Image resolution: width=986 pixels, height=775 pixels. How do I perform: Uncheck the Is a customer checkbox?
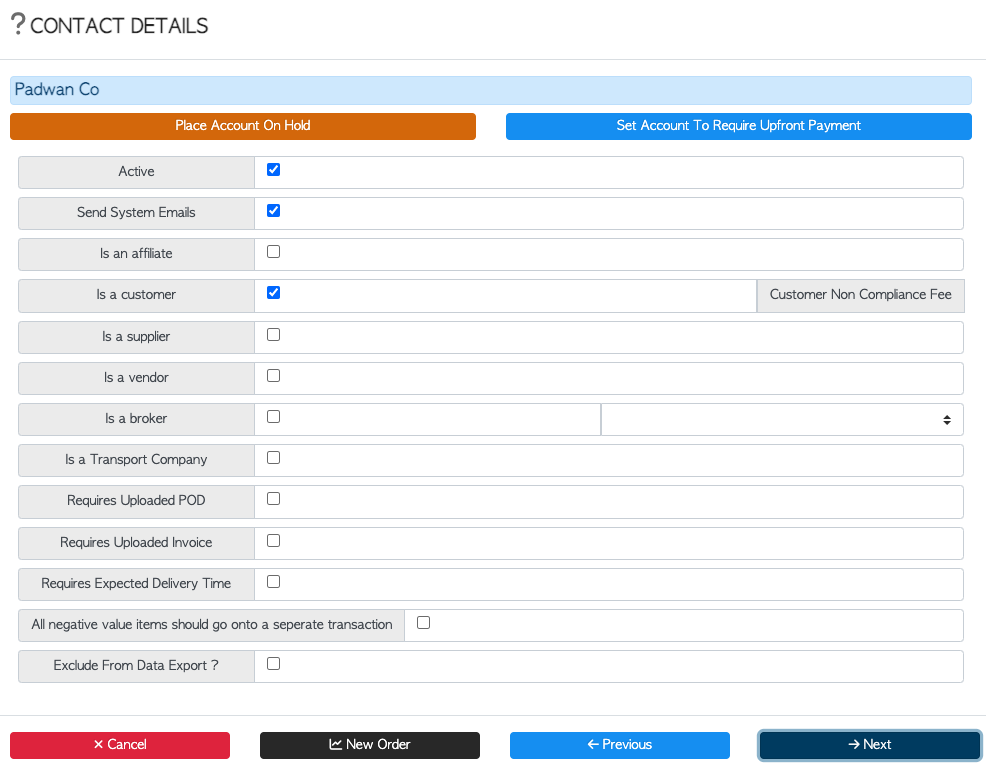coord(274,293)
